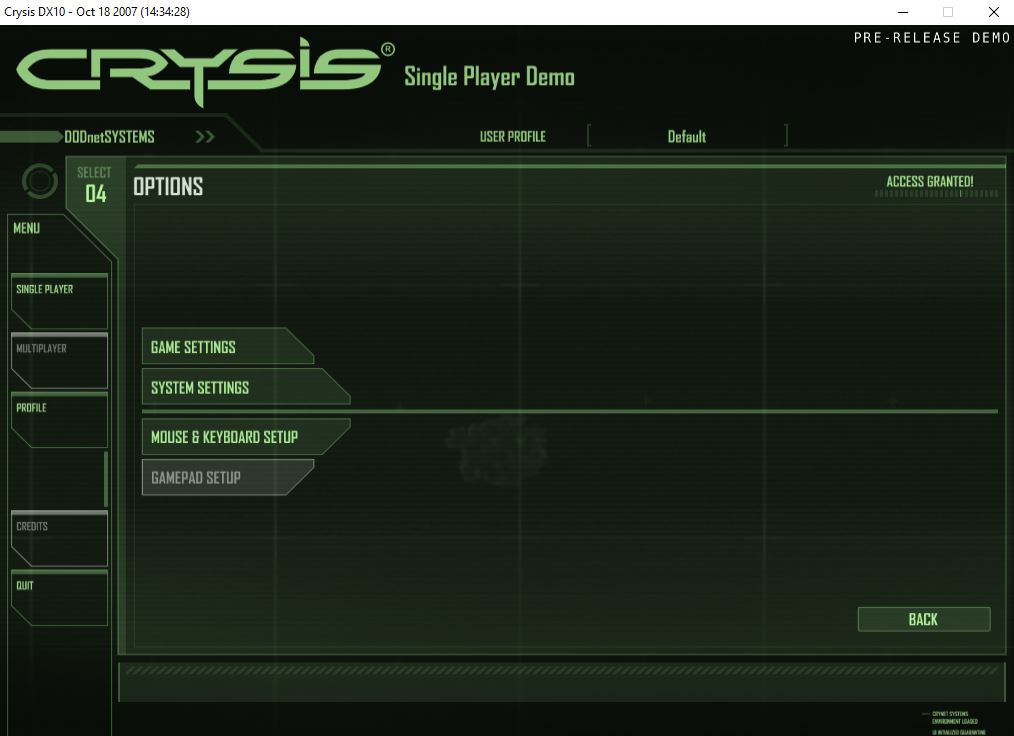Open the Single Player menu
This screenshot has height=736, width=1014.
pyautogui.click(x=59, y=301)
